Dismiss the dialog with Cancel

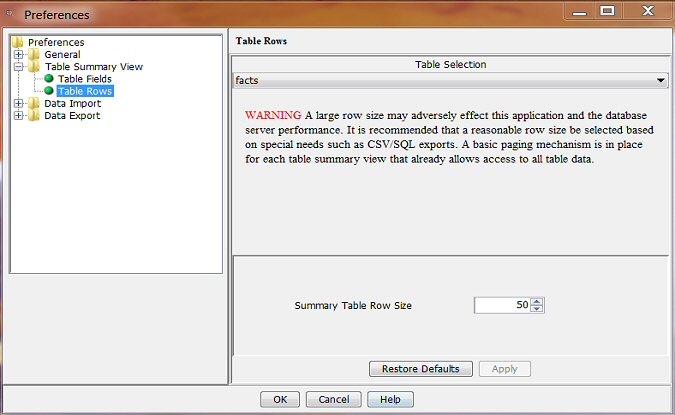click(x=333, y=399)
